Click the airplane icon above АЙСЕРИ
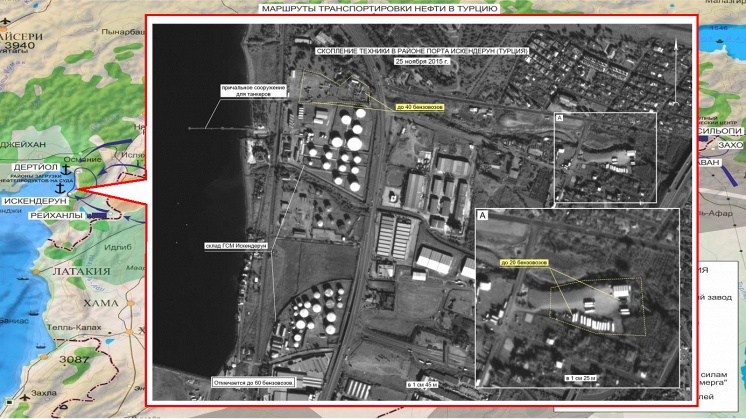Image resolution: width=746 pixels, height=419 pixels. tap(4, 21)
